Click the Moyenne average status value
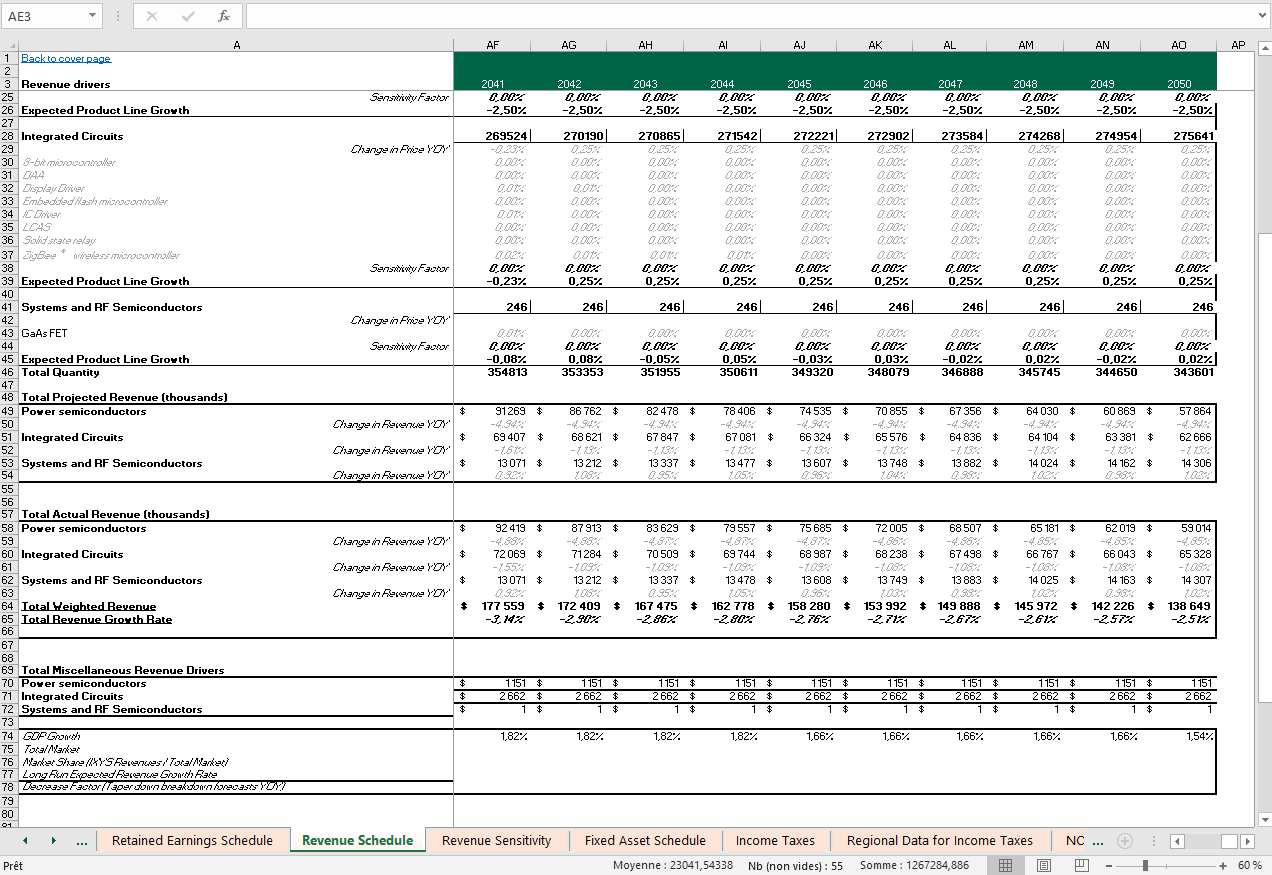 (673, 866)
